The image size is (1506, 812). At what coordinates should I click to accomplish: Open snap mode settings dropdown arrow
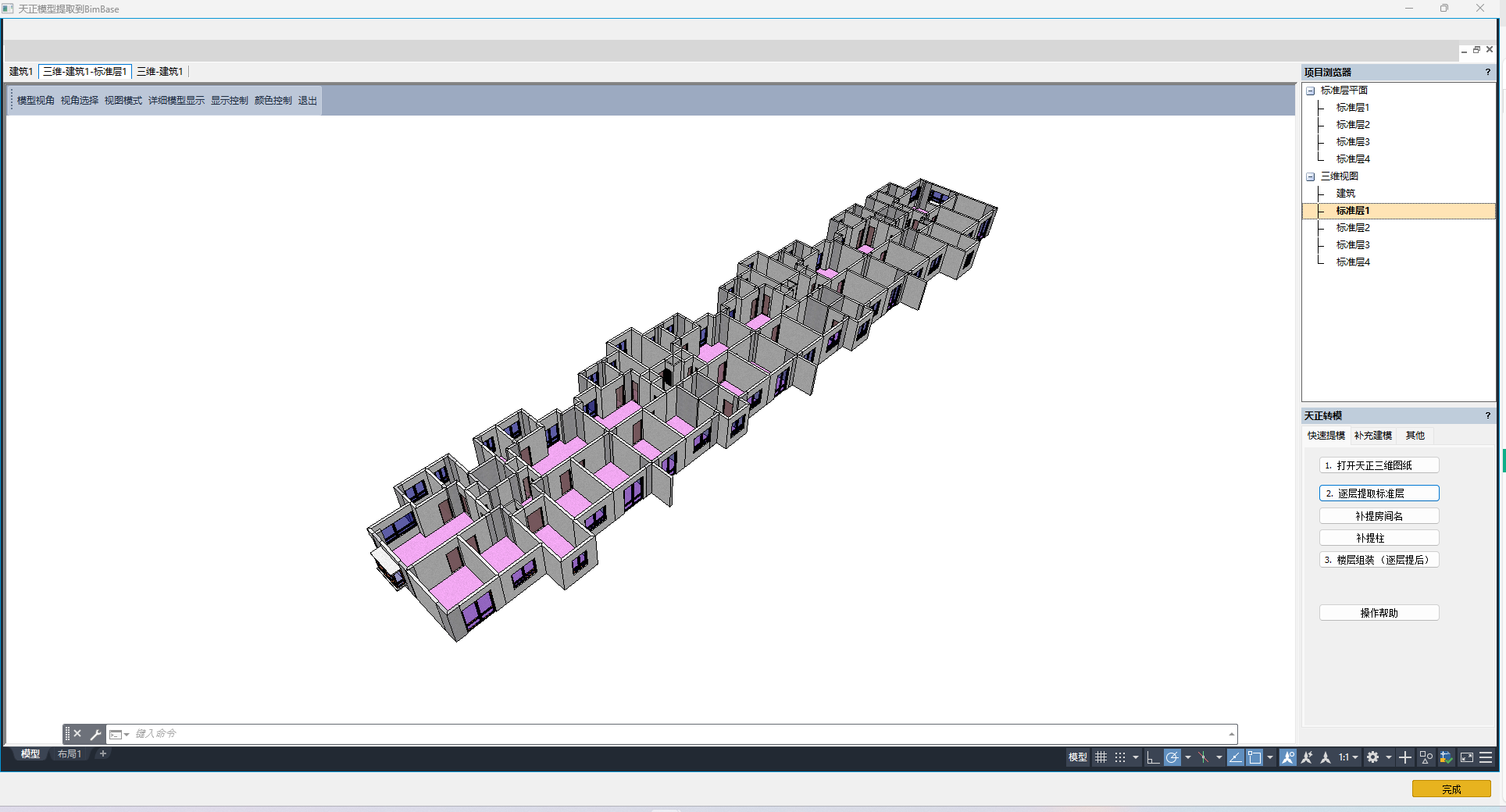pyautogui.click(x=1136, y=757)
